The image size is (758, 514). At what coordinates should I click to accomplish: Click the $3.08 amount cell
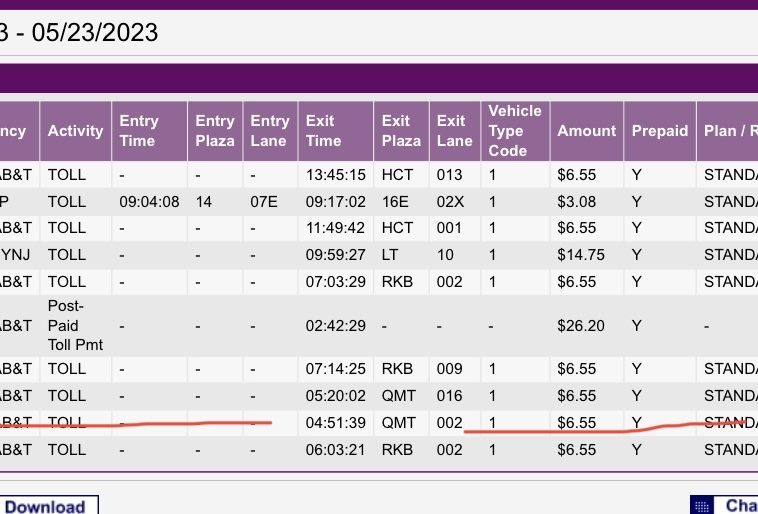(576, 201)
